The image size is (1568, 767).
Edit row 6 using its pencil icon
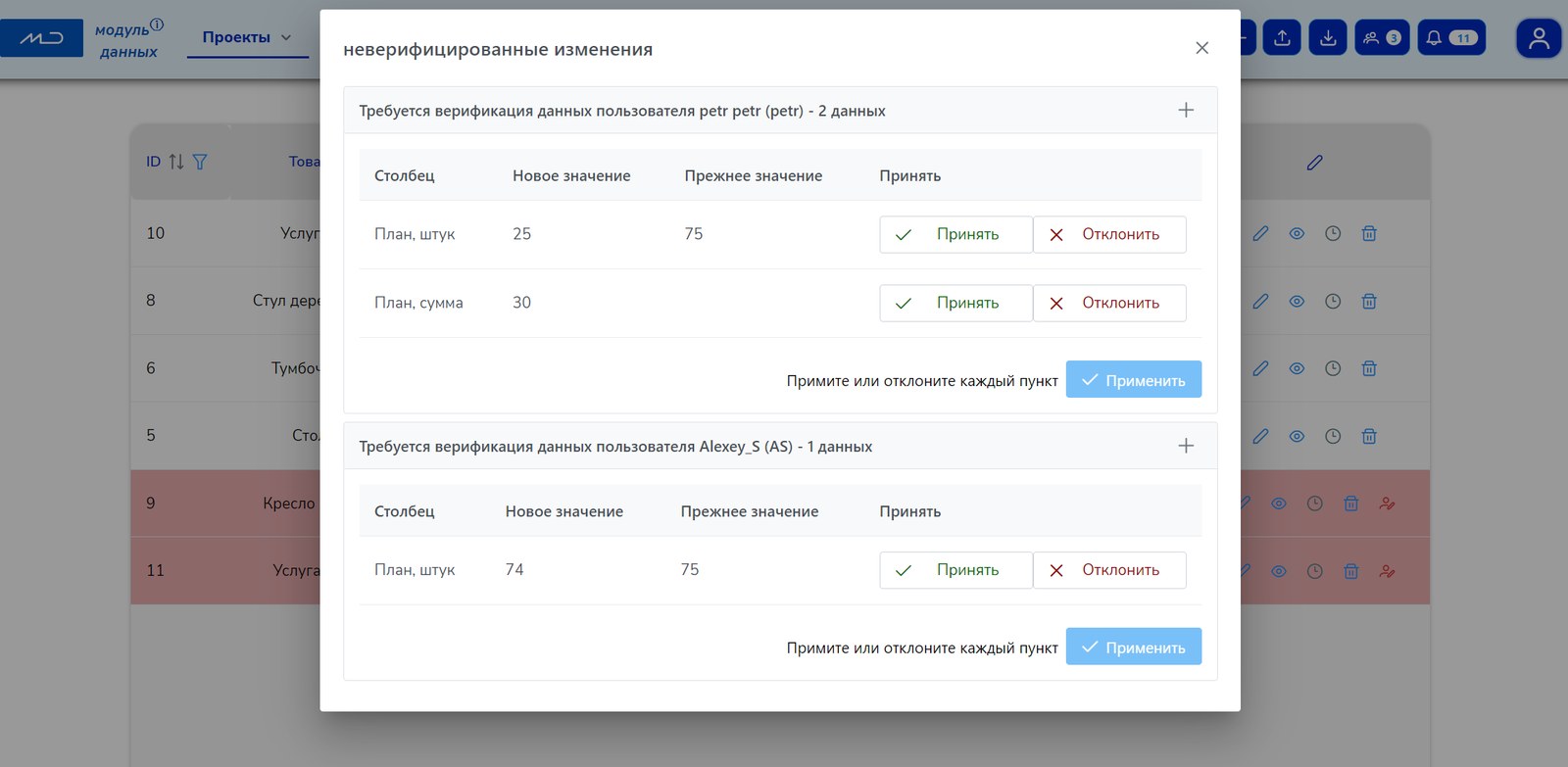1260,368
